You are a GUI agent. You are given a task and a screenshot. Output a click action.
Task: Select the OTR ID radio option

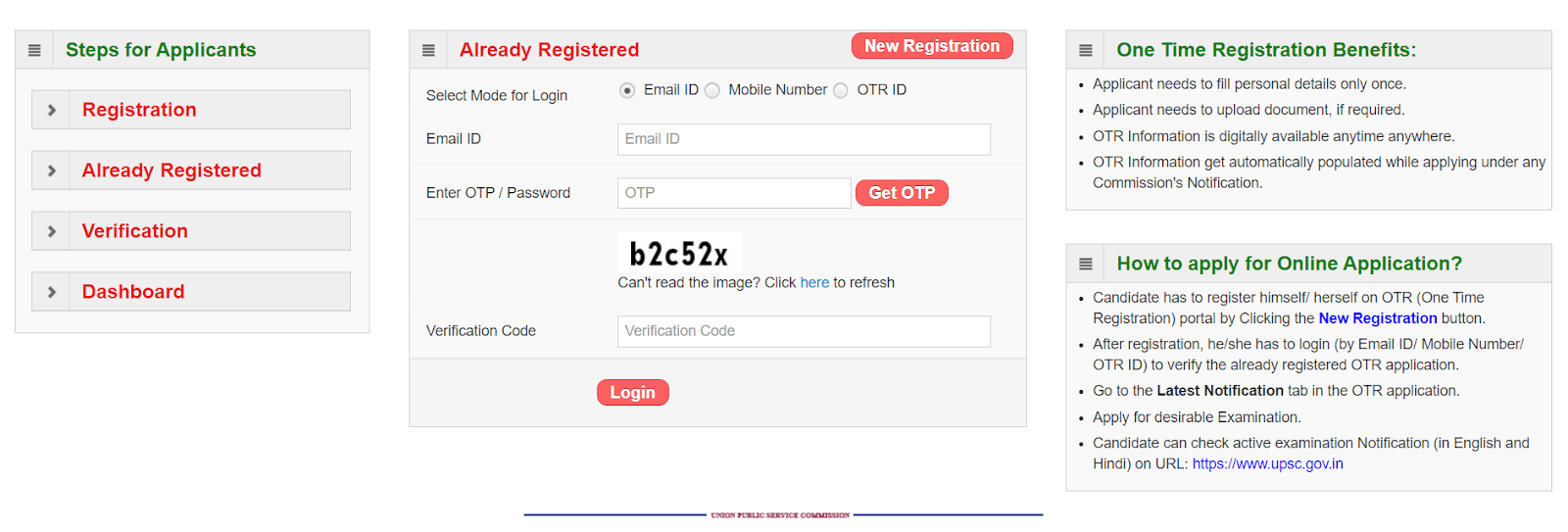pyautogui.click(x=841, y=90)
